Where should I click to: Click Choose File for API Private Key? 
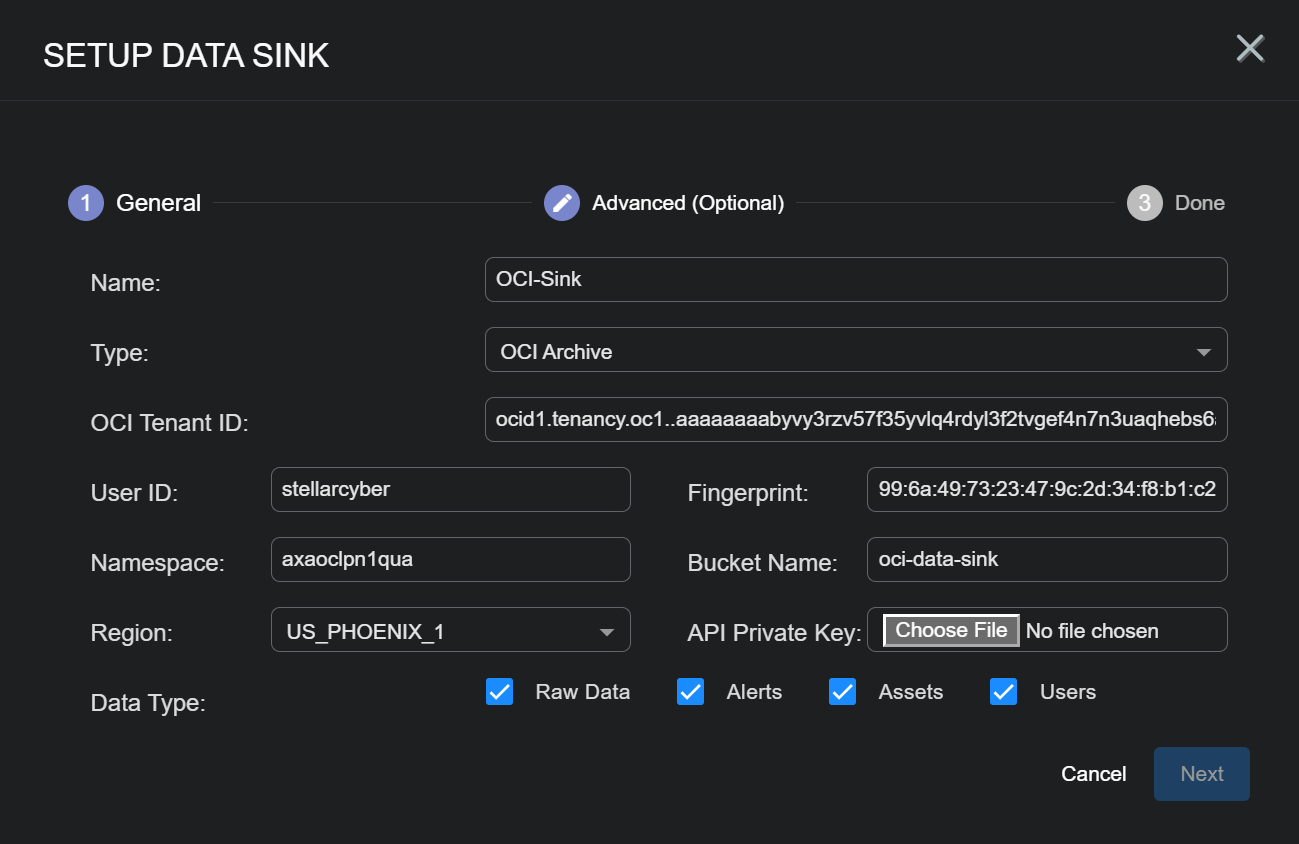click(x=951, y=630)
